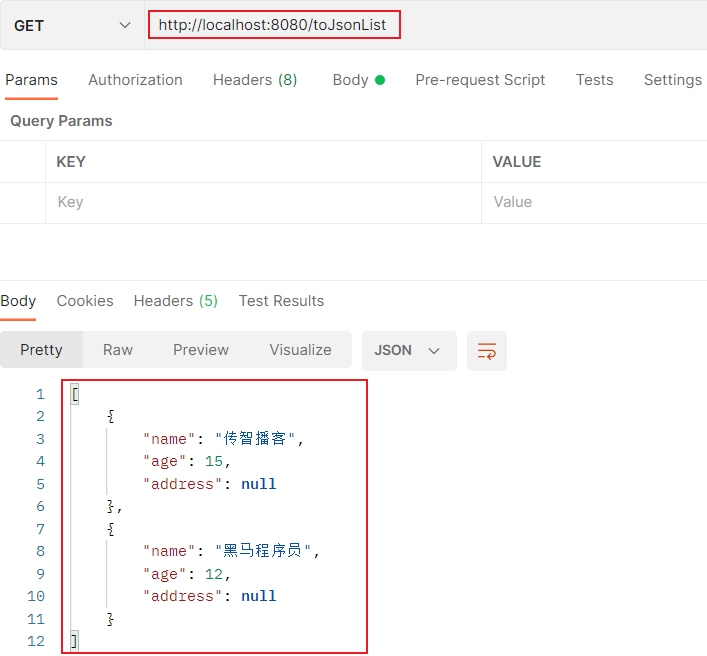Image resolution: width=707 pixels, height=656 pixels.
Task: Switch to the Params request tab
Action: [x=32, y=80]
